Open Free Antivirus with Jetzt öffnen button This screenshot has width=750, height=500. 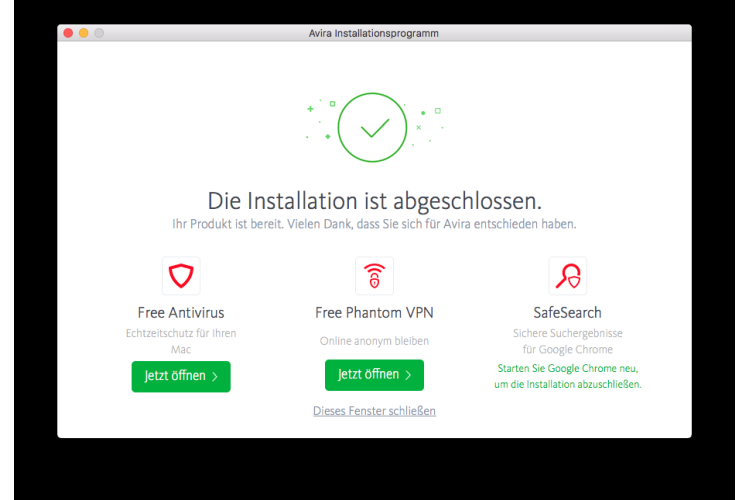point(181,377)
